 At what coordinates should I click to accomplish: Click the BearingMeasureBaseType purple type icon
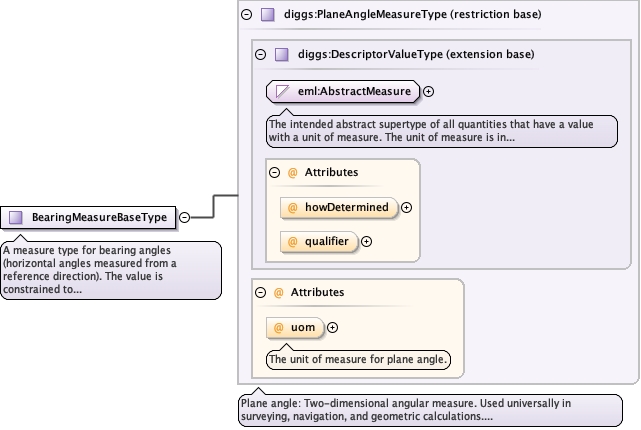[15, 216]
